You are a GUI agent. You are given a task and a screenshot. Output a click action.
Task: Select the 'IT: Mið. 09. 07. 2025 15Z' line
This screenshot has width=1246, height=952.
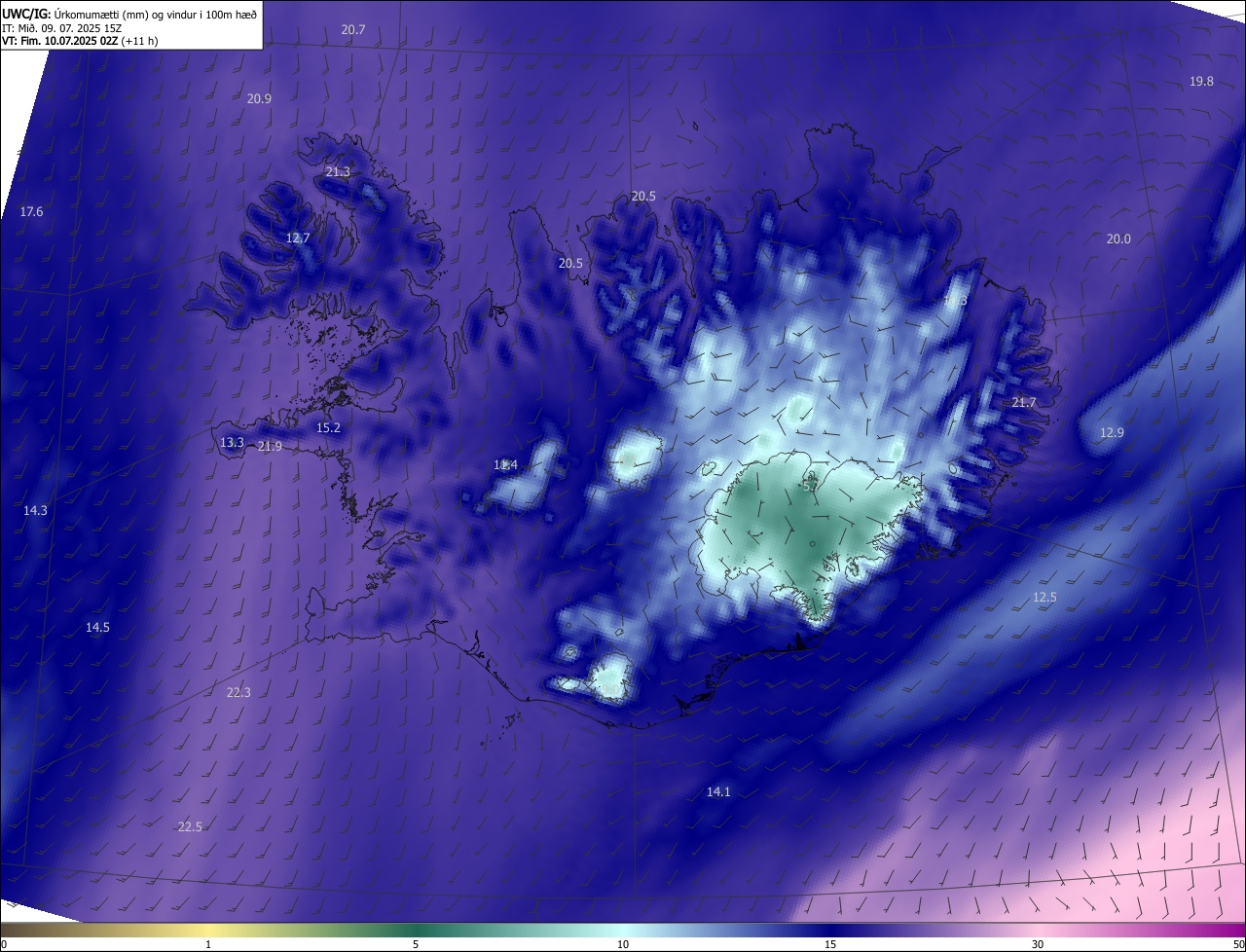point(61,28)
